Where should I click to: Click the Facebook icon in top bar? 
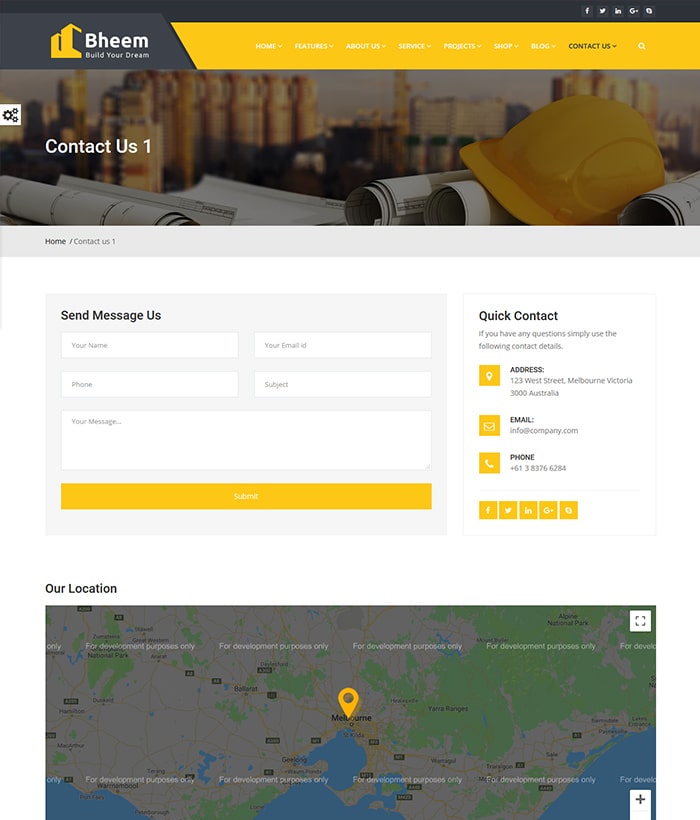tap(587, 11)
